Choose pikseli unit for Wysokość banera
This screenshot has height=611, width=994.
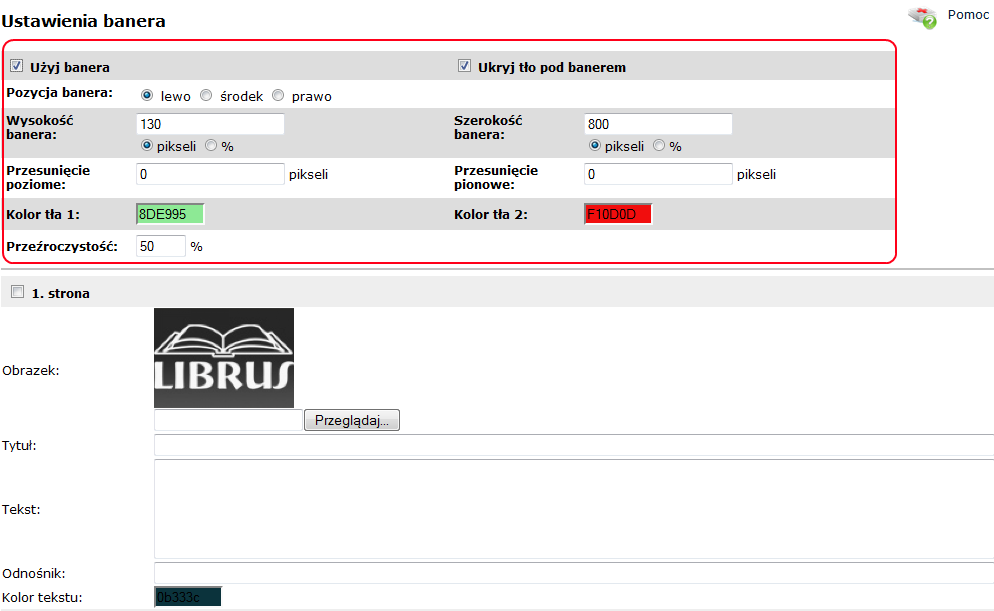click(147, 145)
